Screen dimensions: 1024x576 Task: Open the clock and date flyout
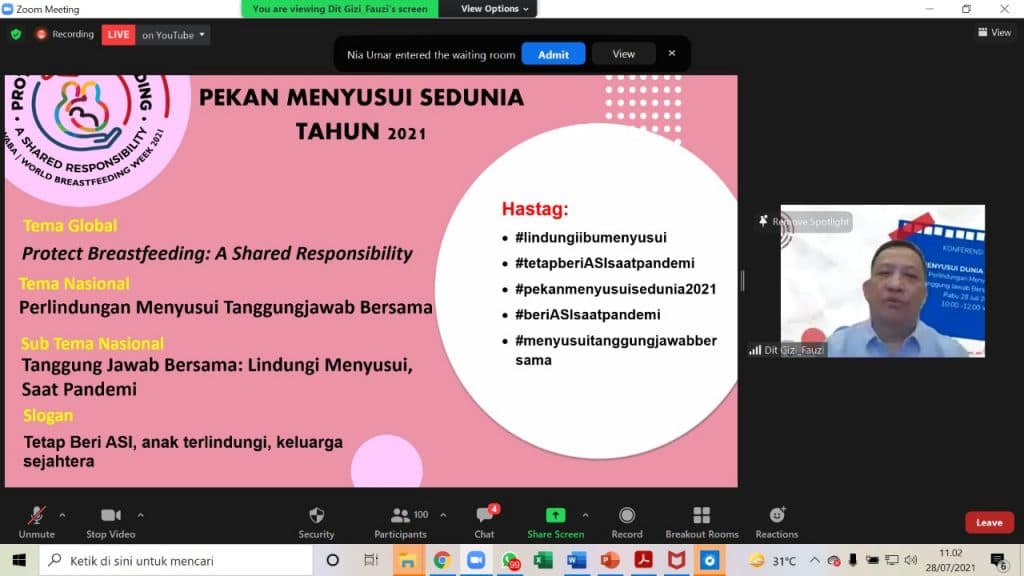(x=950, y=560)
